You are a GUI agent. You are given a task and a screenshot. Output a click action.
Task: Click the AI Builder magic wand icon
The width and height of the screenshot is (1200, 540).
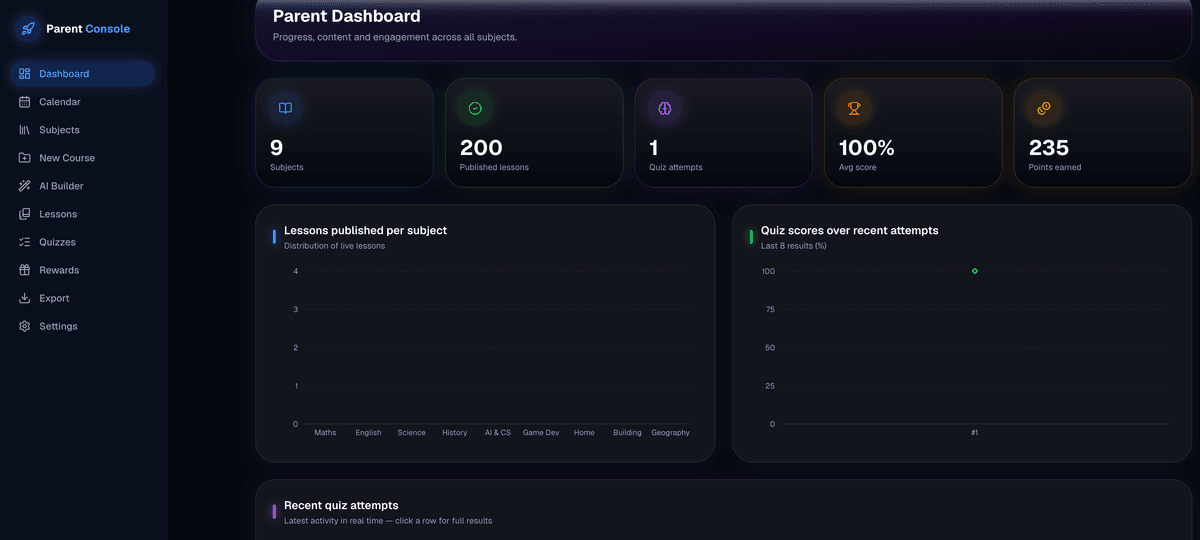pos(25,186)
